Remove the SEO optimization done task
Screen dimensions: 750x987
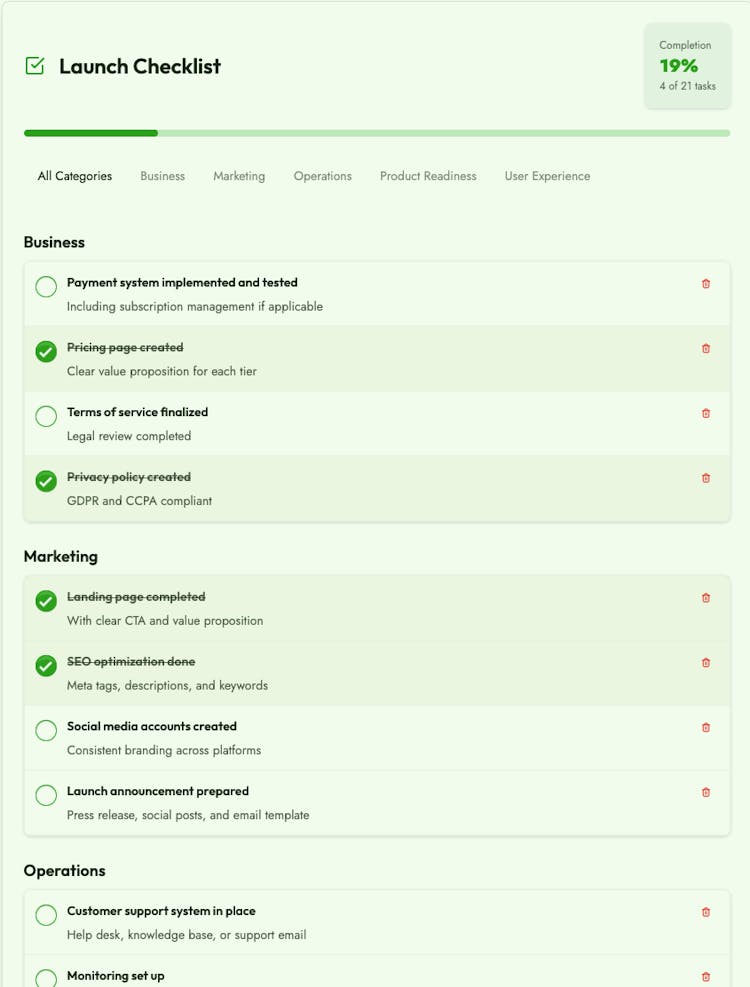coord(705,663)
